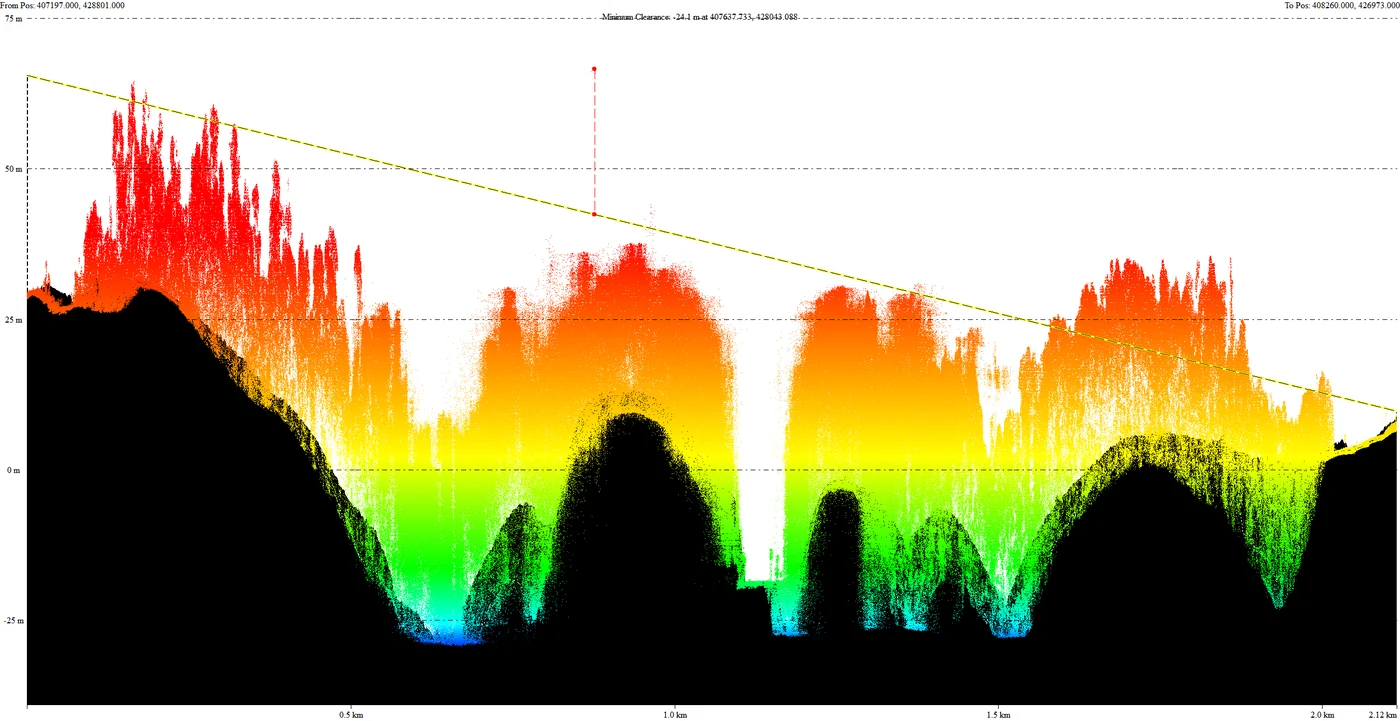Click the '1.0 km' distance axis label
Image resolution: width=1400 pixels, height=721 pixels.
[675, 715]
